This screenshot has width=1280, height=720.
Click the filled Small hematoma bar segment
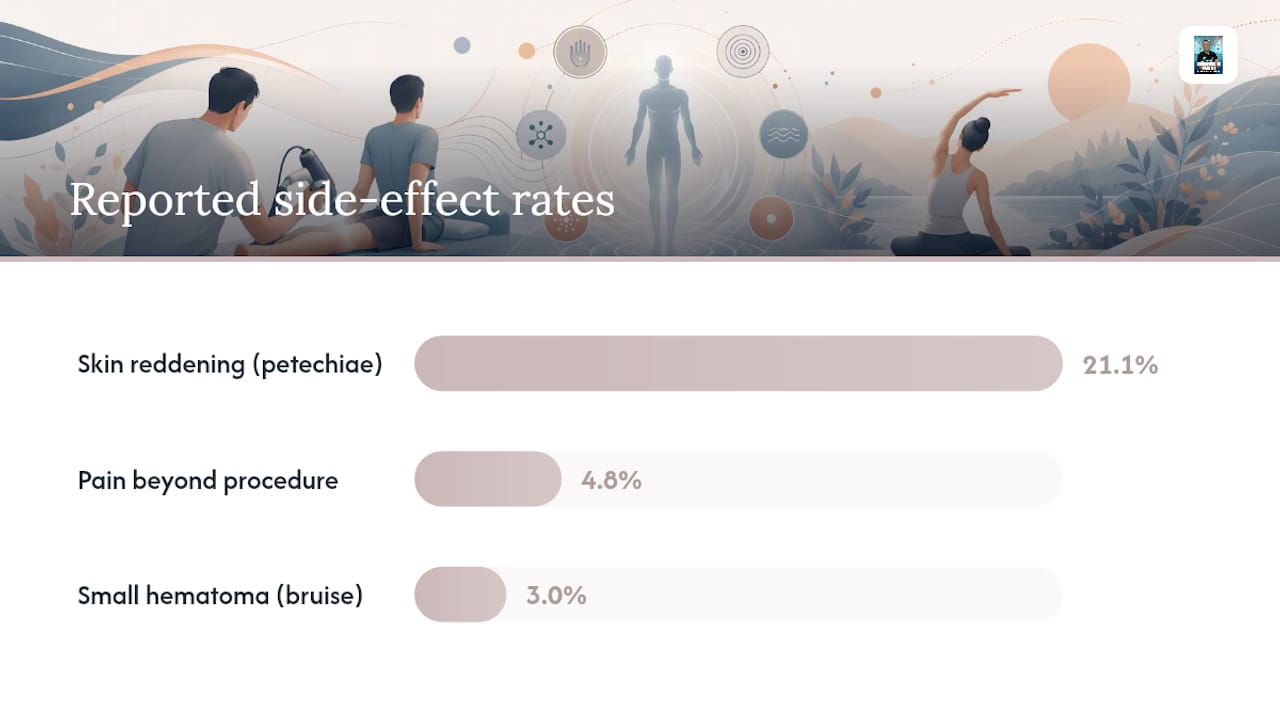click(x=460, y=595)
